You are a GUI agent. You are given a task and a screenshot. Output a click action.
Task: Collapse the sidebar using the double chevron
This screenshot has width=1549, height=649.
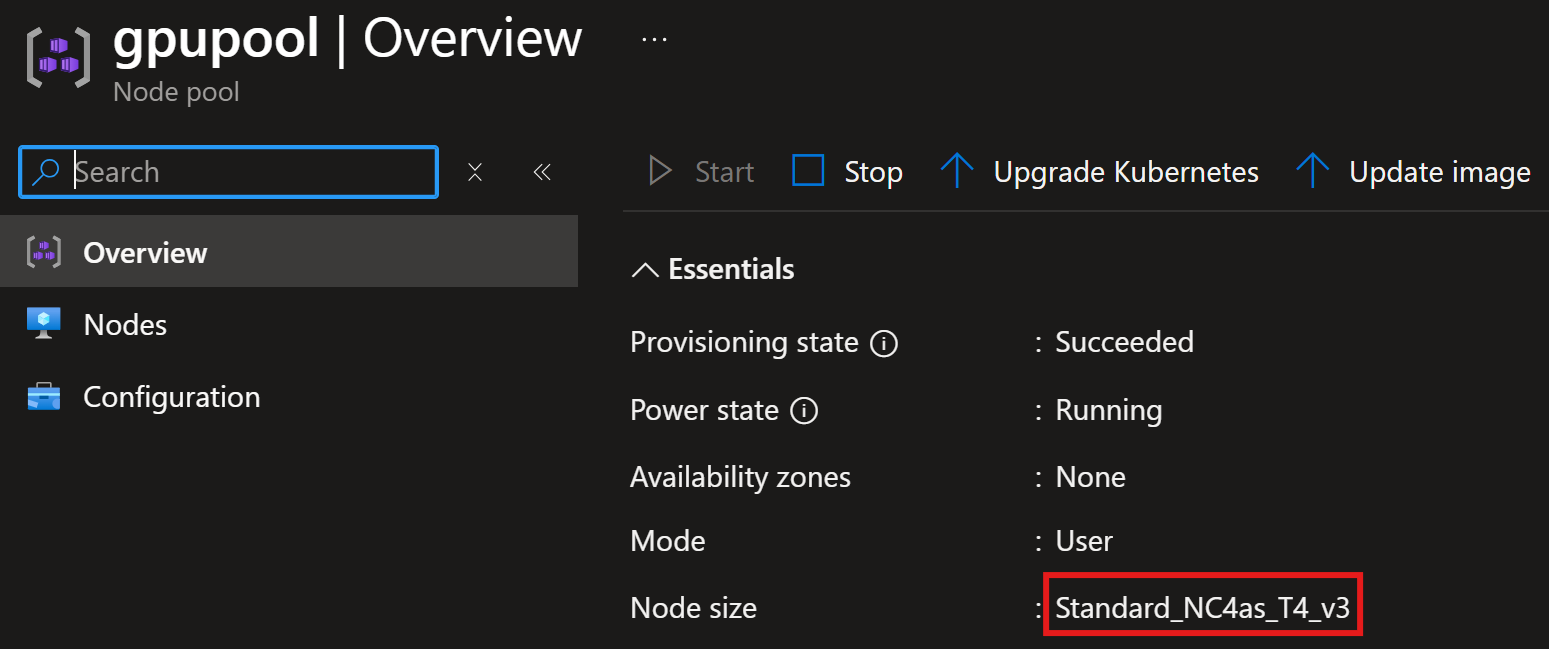(x=541, y=171)
